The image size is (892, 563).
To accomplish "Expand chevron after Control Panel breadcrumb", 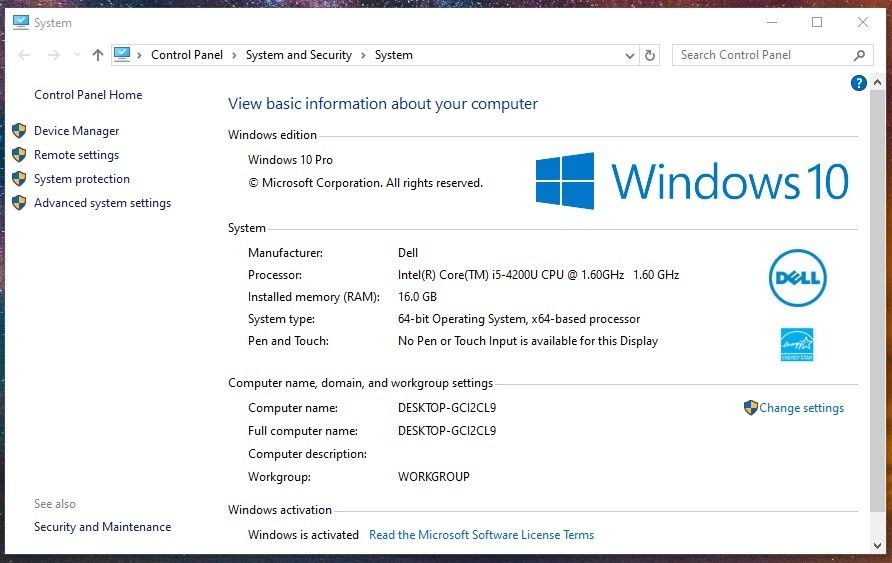I will pyautogui.click(x=234, y=56).
